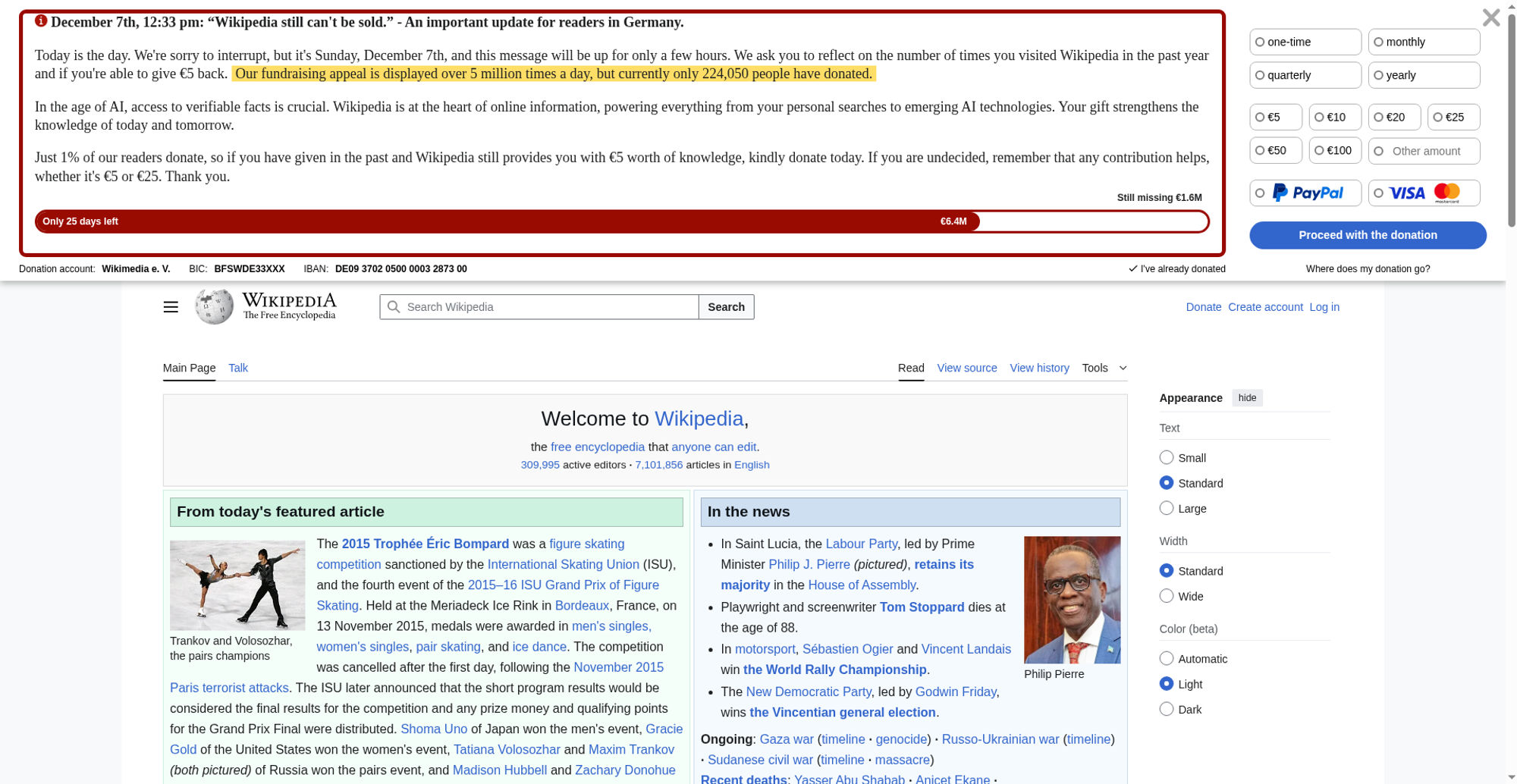
Task: Set text size to Large
Action: coord(1167,508)
